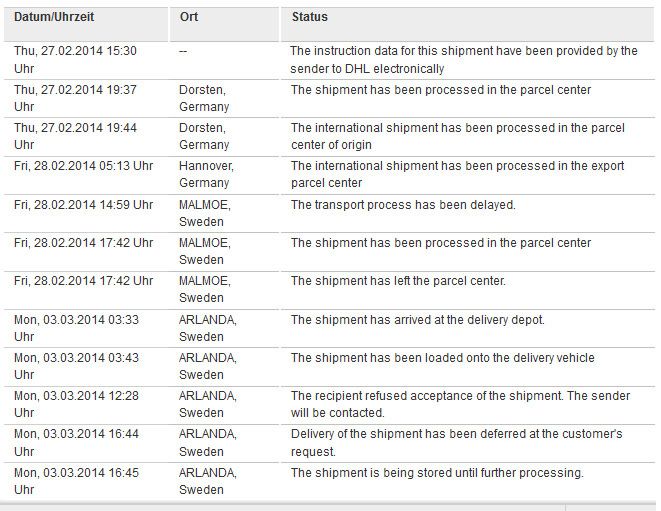Click stored until further processing status
The image size is (661, 511).
(437, 473)
